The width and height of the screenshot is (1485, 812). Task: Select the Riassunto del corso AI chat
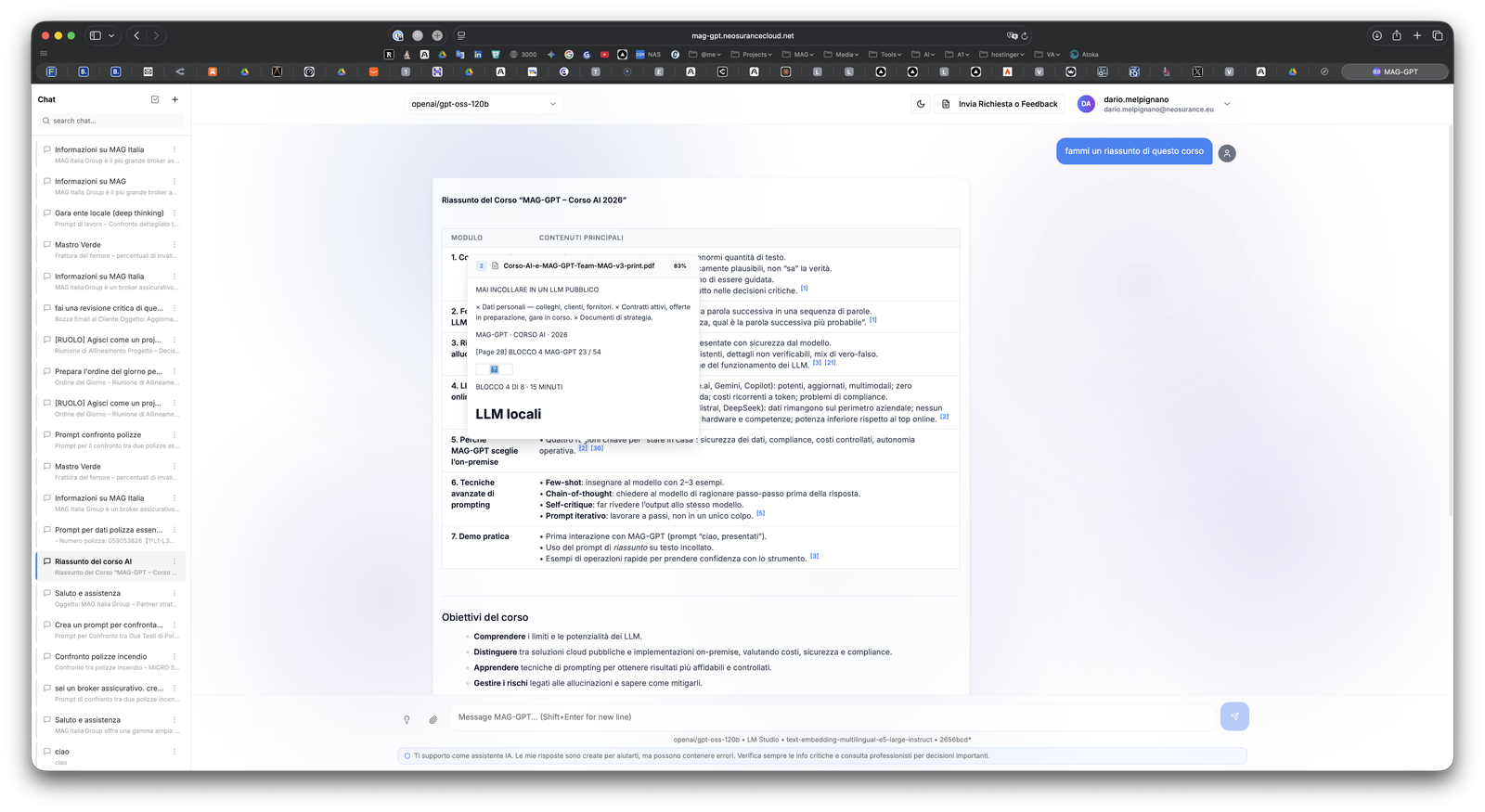click(110, 567)
